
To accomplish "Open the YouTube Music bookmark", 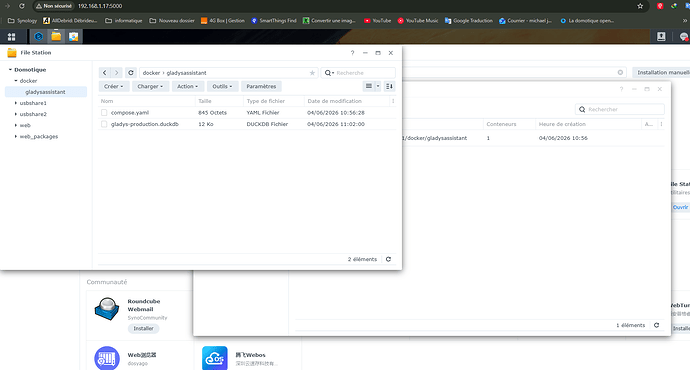I will click(x=418, y=20).
